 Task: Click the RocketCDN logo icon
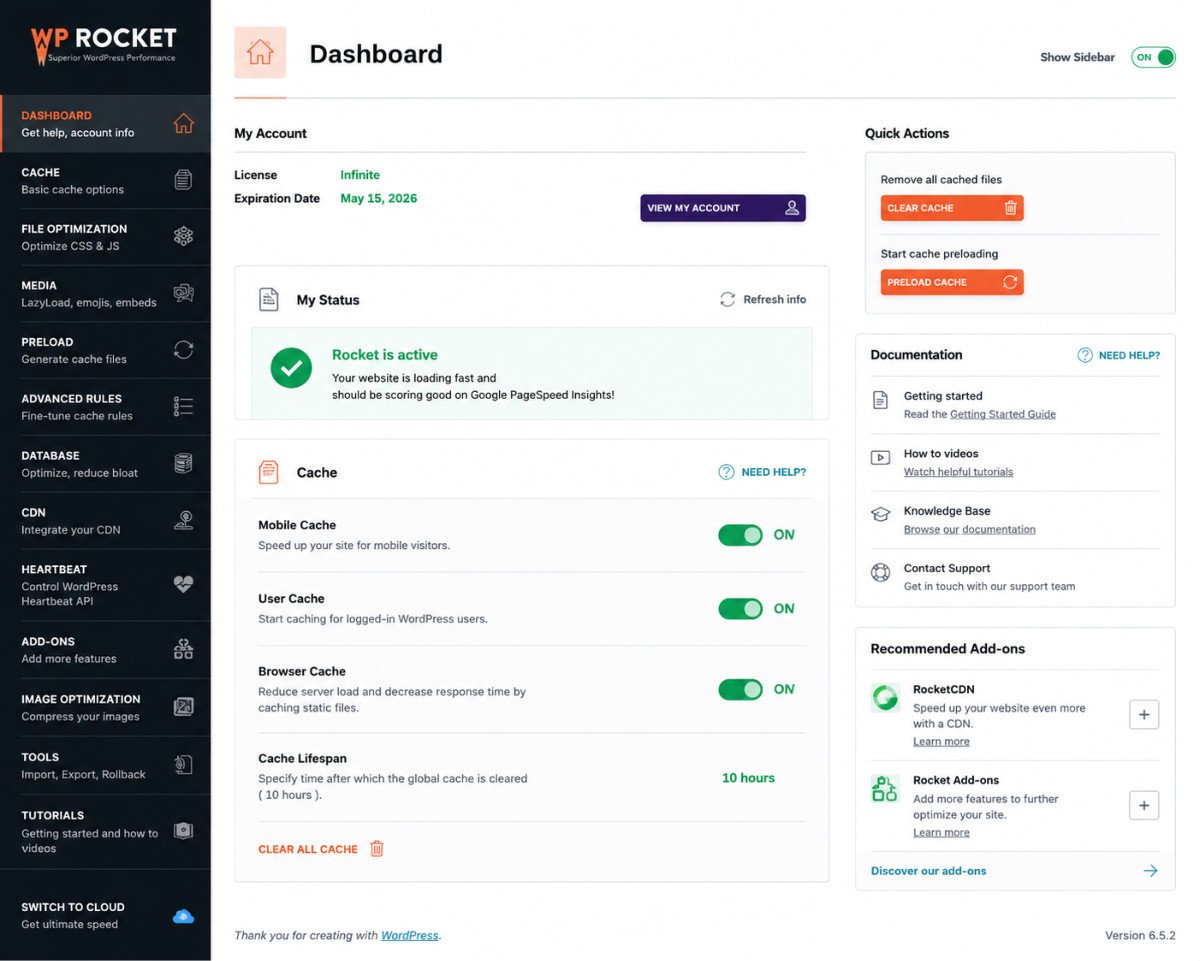tap(885, 697)
